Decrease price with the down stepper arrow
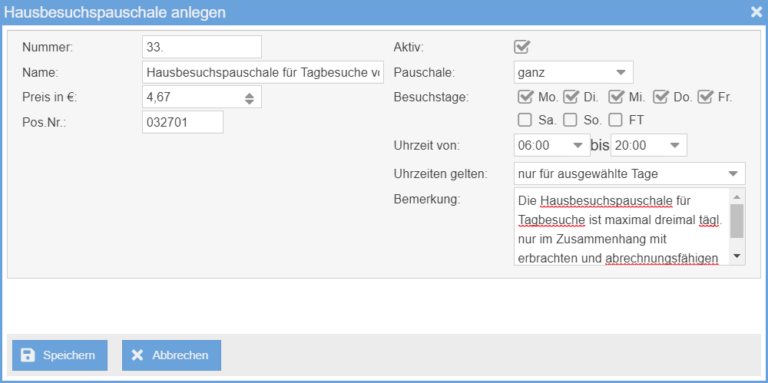 coord(250,101)
